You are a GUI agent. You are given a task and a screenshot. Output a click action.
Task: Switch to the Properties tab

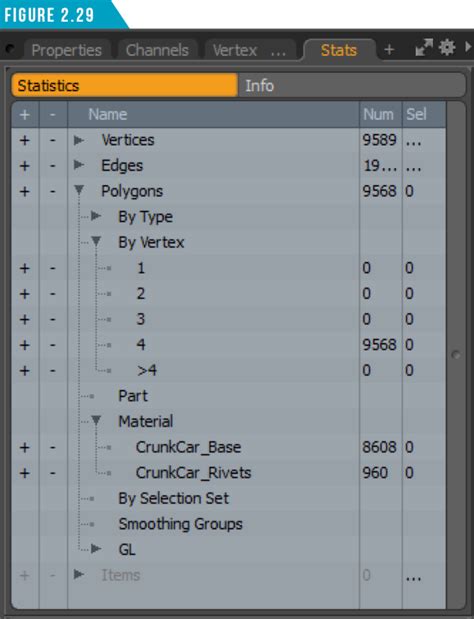pyautogui.click(x=66, y=50)
